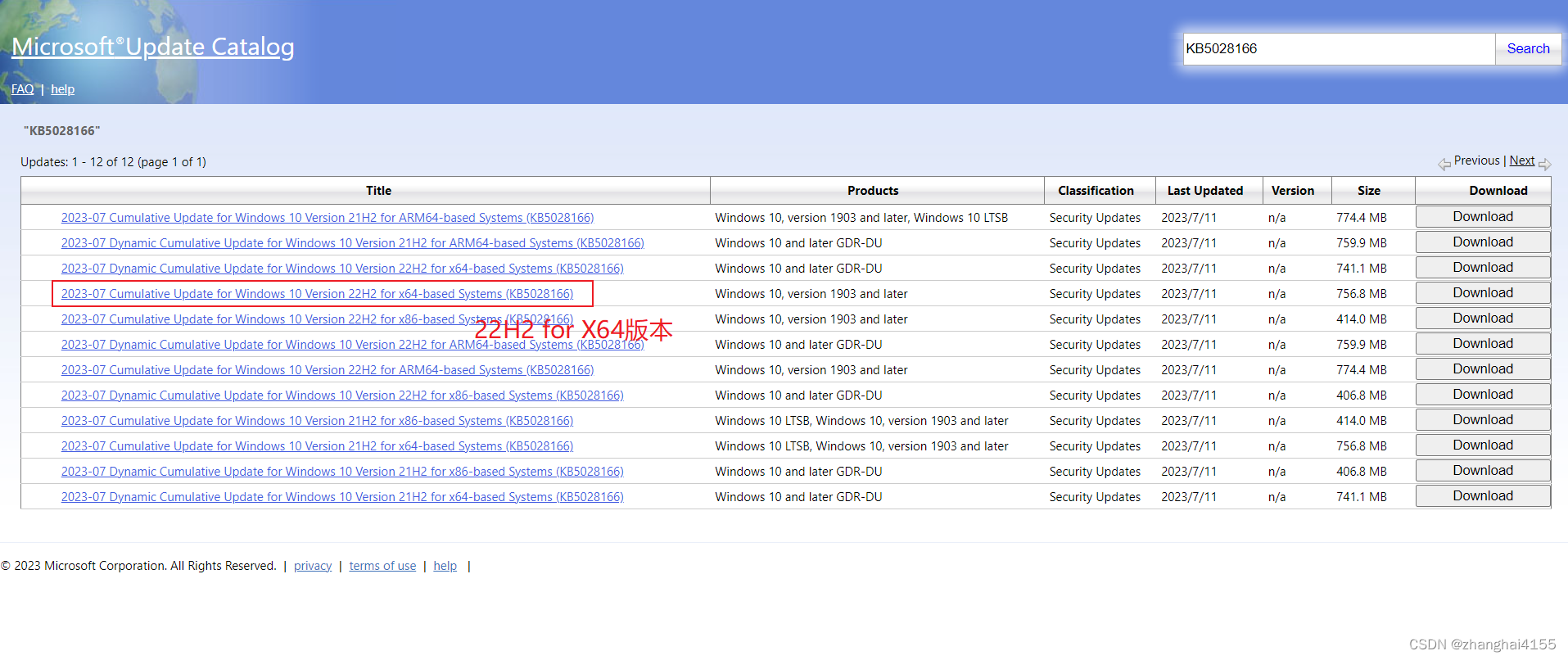Viewport: 1568px width, 660px height.
Task: Download 21H2 ARM64 Dynamic Update 759.9 MB
Action: pos(1483,242)
